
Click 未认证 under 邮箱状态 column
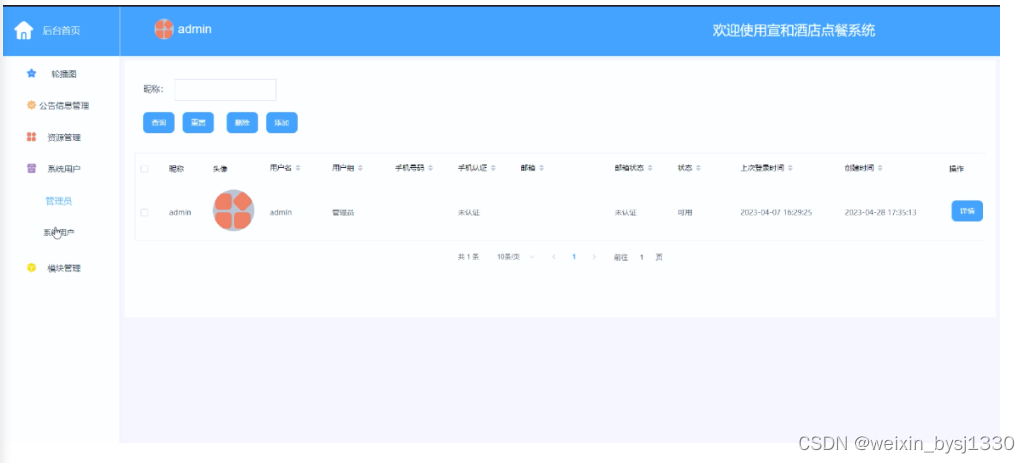coord(625,213)
